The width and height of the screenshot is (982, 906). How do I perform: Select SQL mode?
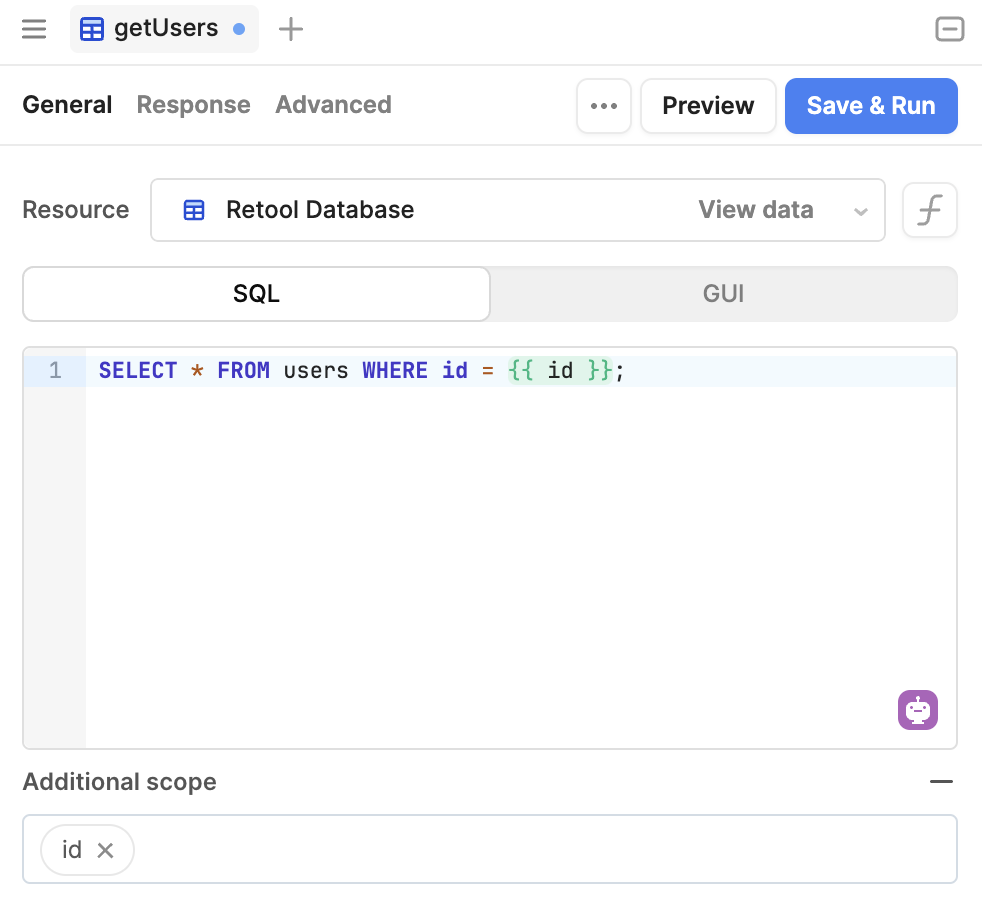coord(256,293)
